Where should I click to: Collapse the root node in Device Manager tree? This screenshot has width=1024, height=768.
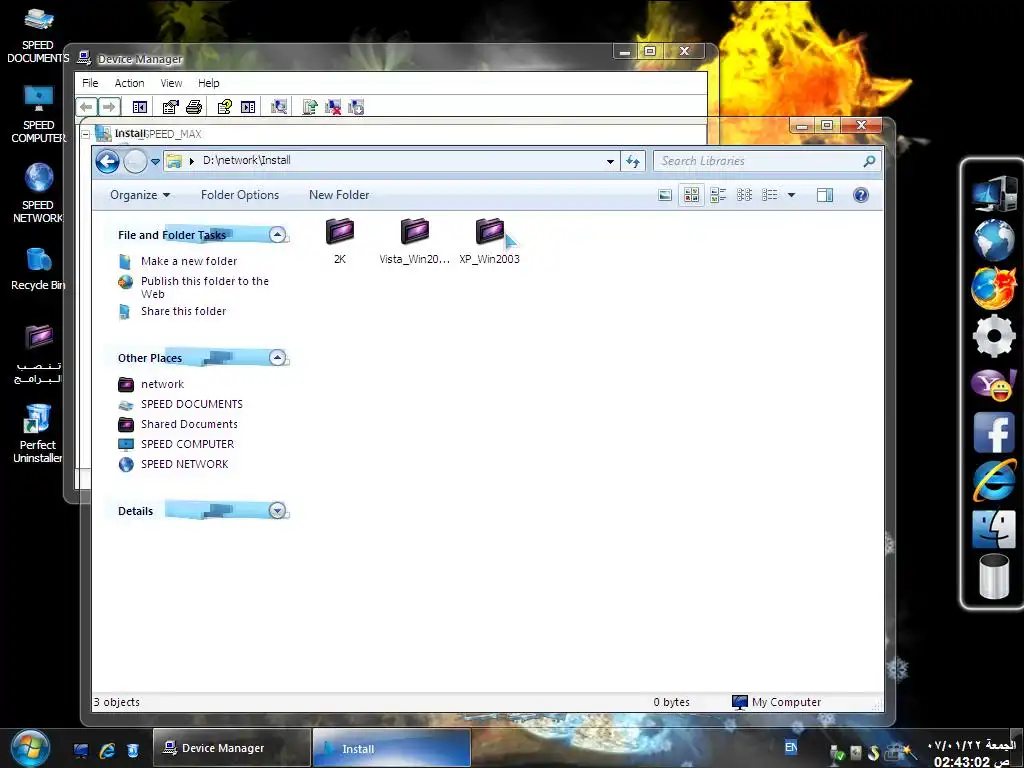coord(85,134)
